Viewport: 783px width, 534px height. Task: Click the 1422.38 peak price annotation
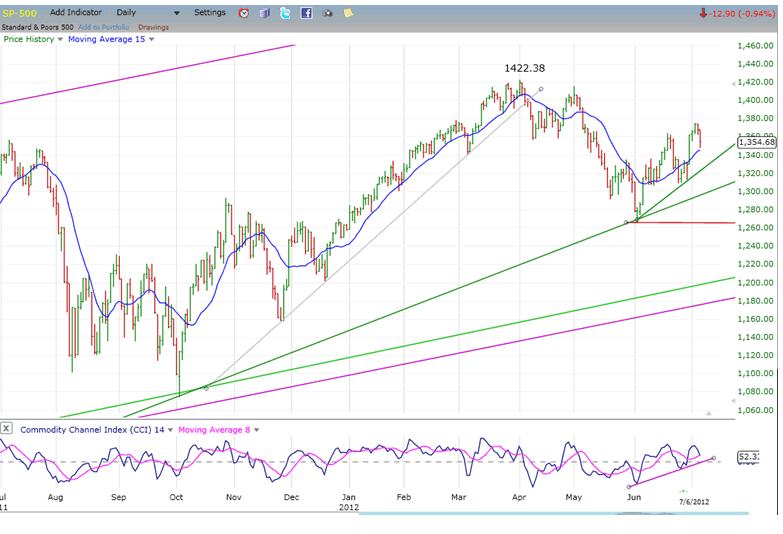tap(524, 68)
